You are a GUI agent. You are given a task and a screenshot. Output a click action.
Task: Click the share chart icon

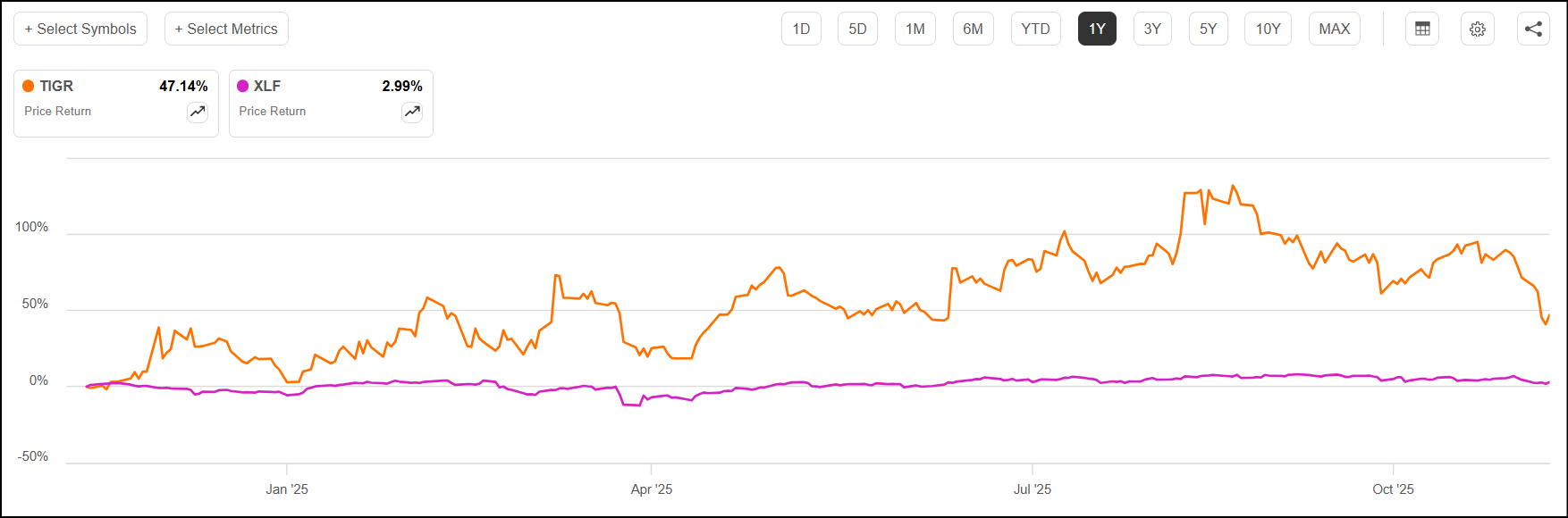[x=1533, y=29]
